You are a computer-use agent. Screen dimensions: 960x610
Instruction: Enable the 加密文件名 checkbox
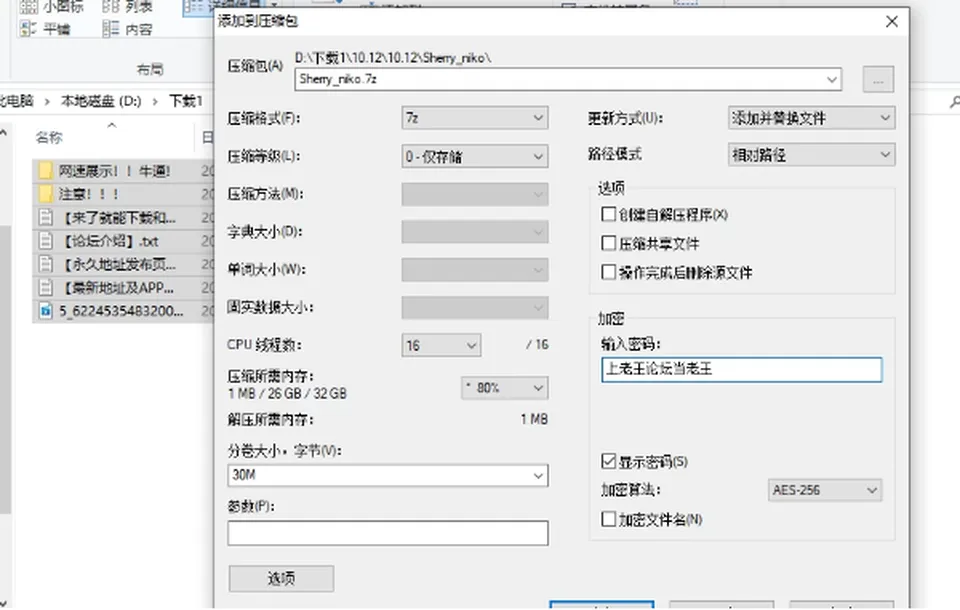tap(609, 519)
